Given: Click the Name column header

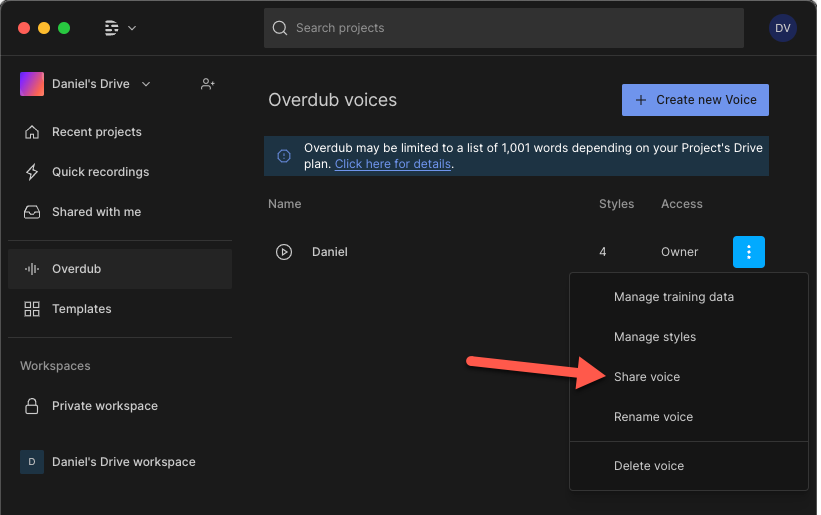Looking at the screenshot, I should pyautogui.click(x=284, y=204).
